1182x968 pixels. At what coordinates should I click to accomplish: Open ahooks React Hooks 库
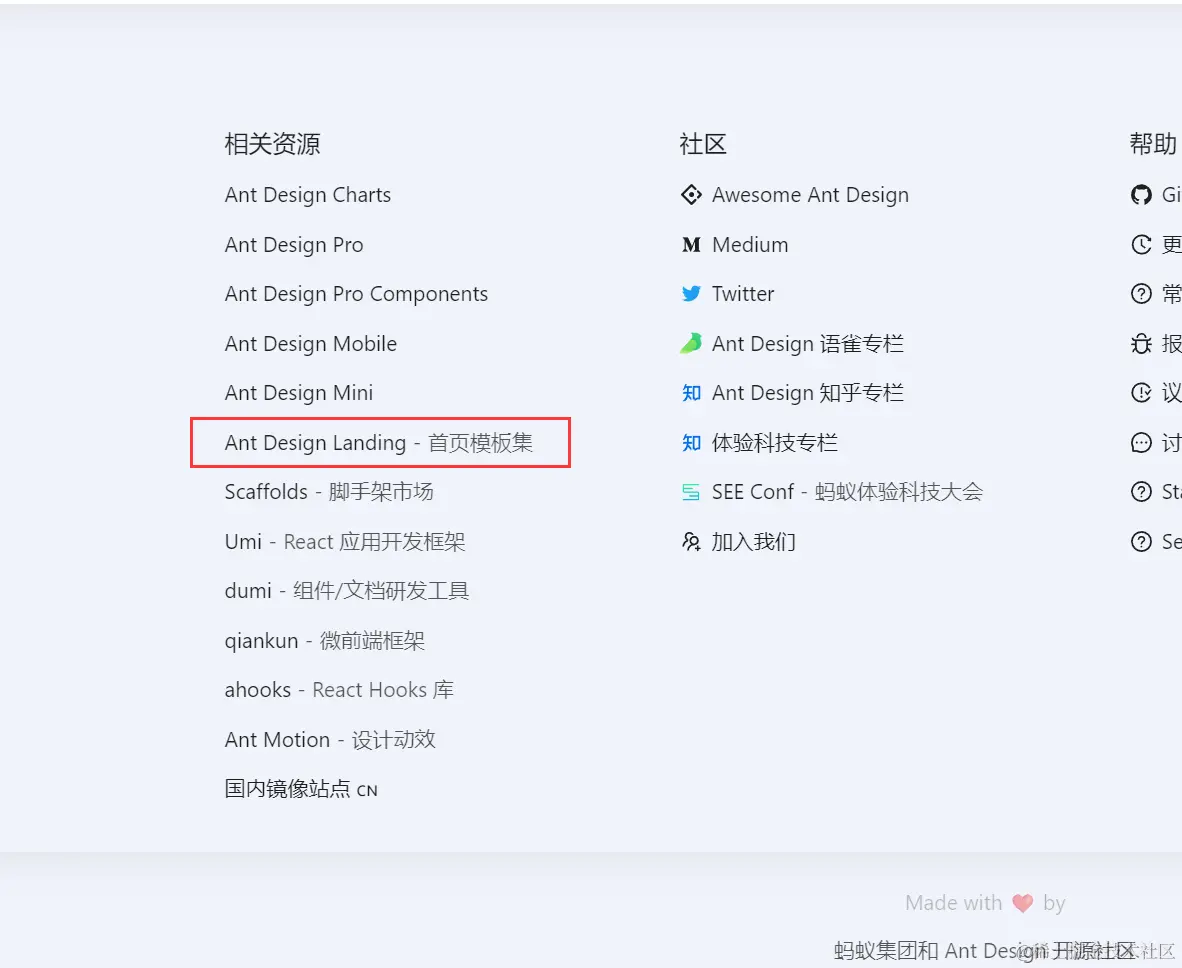339,690
